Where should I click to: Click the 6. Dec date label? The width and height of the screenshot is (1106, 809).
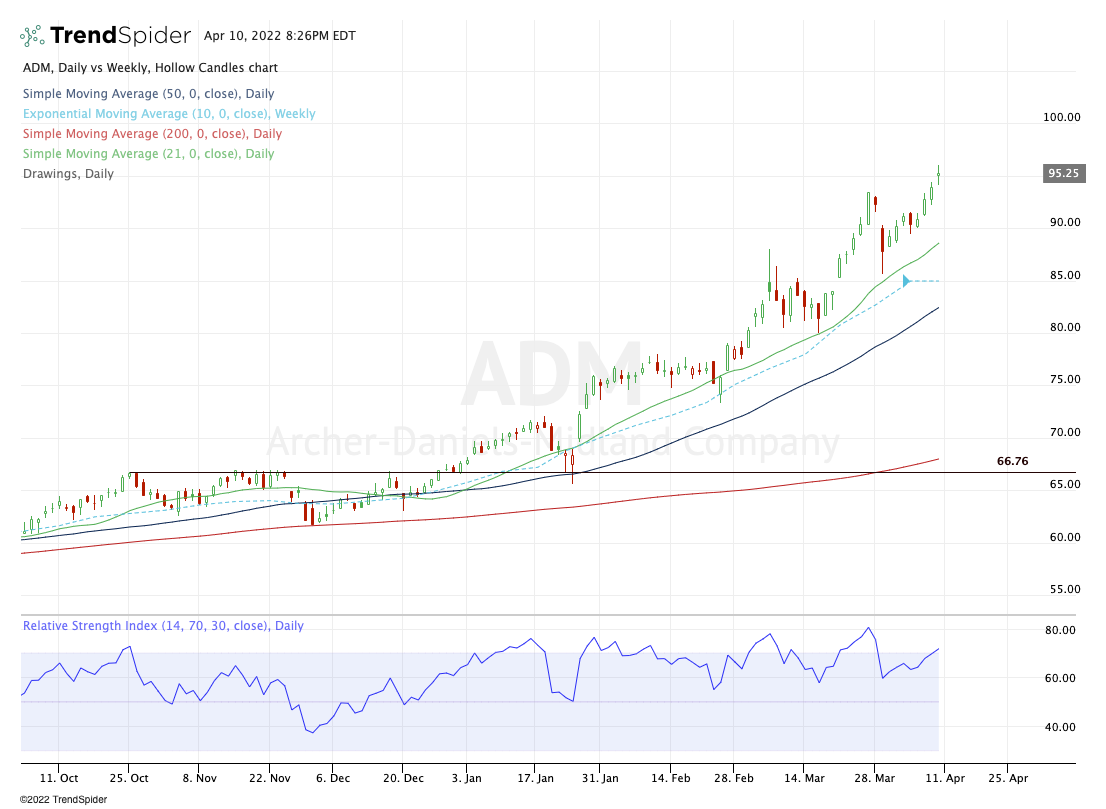tap(333, 778)
